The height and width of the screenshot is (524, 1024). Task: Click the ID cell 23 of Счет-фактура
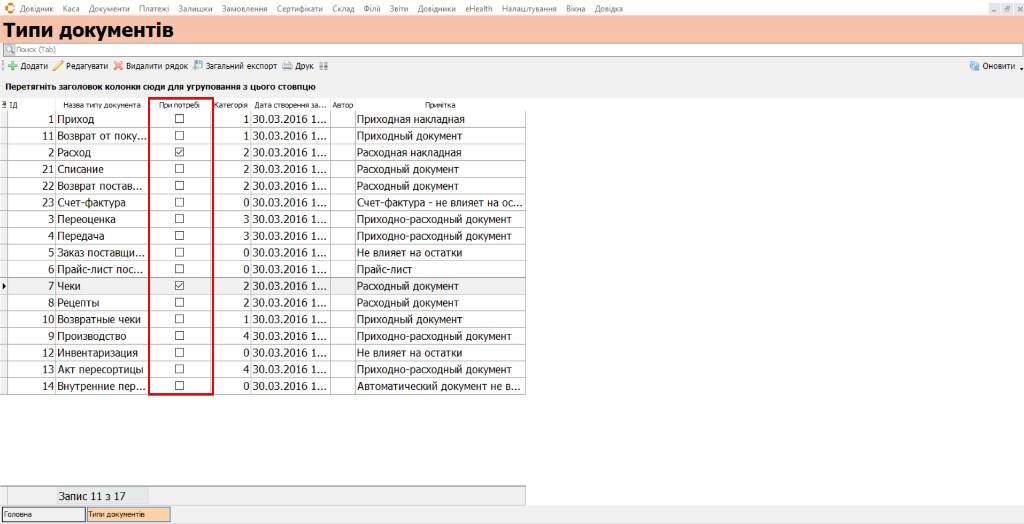(x=31, y=203)
